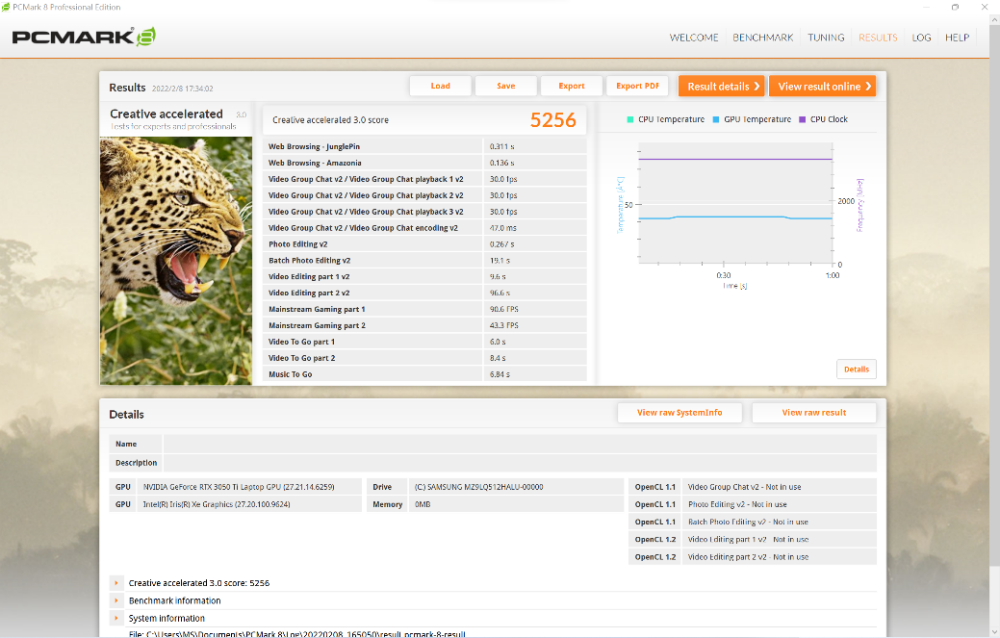The image size is (1000, 638).
Task: Click View raw result
Action: pos(814,413)
